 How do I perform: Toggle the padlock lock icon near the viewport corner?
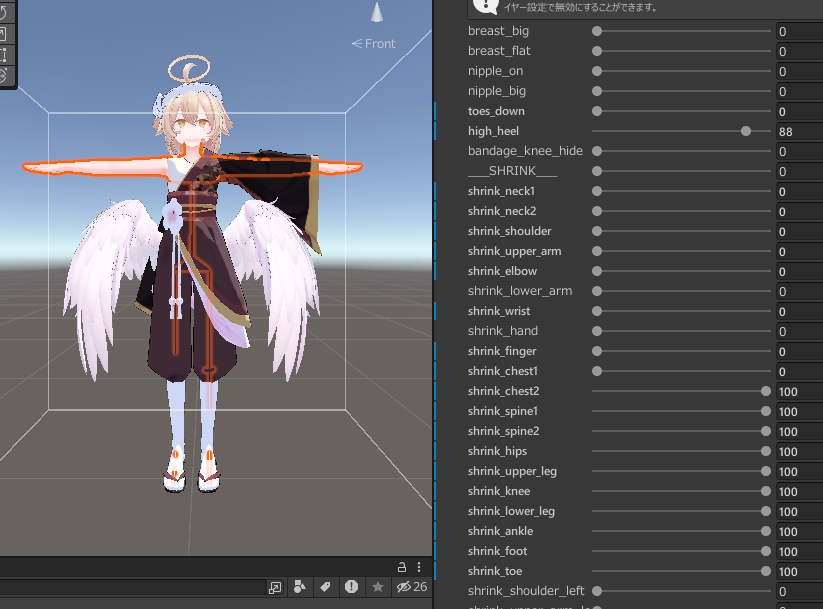pyautogui.click(x=402, y=567)
